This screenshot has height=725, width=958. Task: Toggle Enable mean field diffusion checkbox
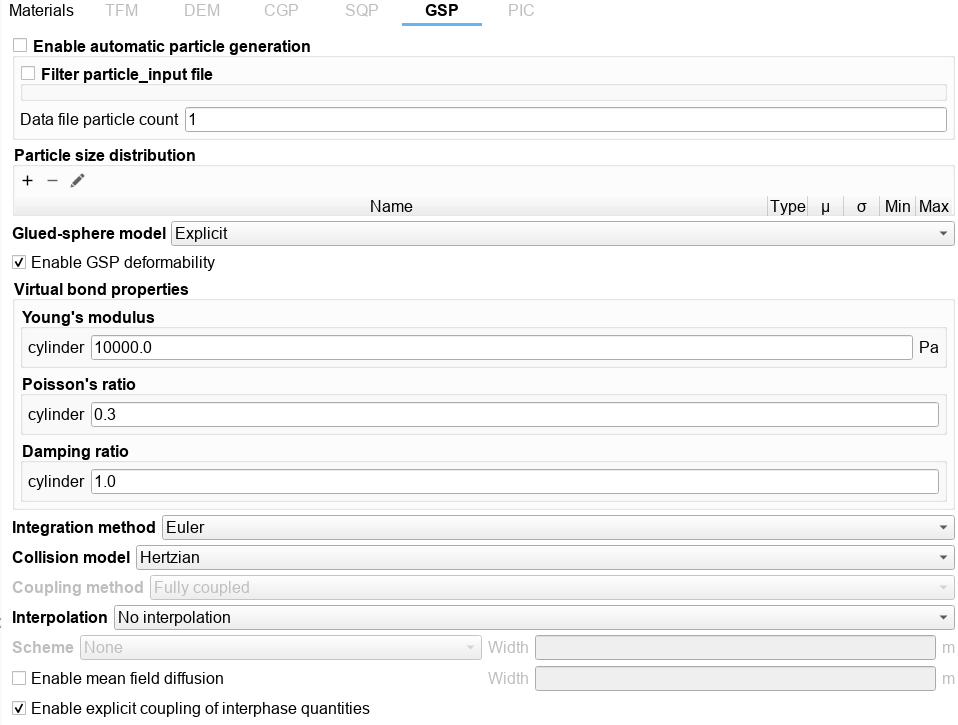pyautogui.click(x=20, y=678)
